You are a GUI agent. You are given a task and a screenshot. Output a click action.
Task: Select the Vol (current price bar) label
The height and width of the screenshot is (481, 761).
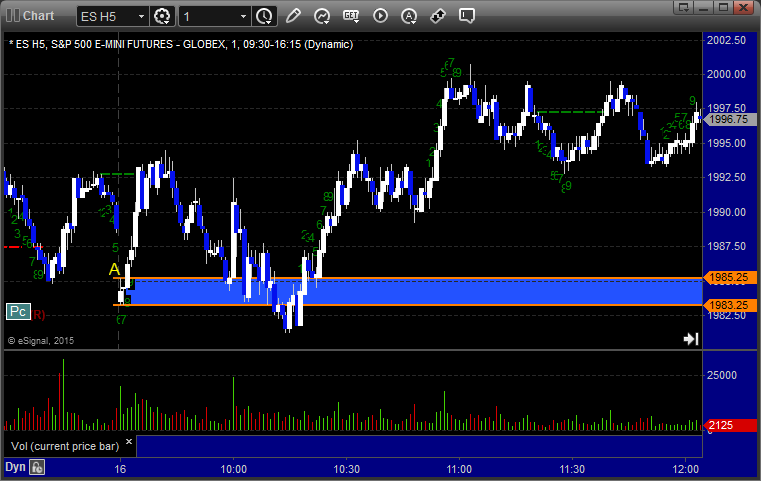65,446
